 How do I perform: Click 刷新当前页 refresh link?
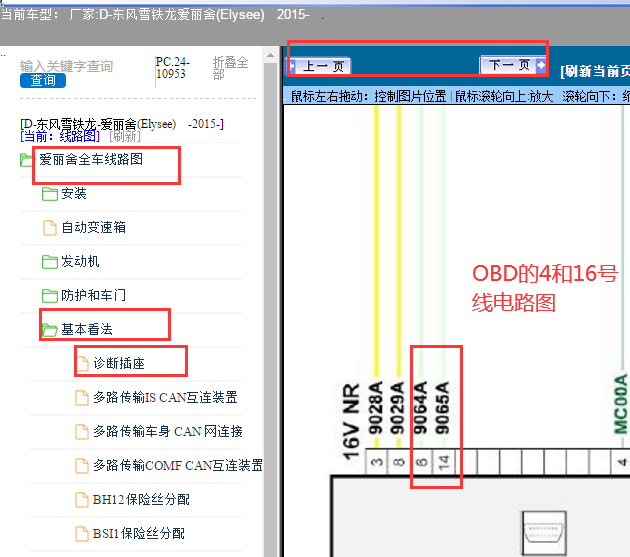click(595, 72)
